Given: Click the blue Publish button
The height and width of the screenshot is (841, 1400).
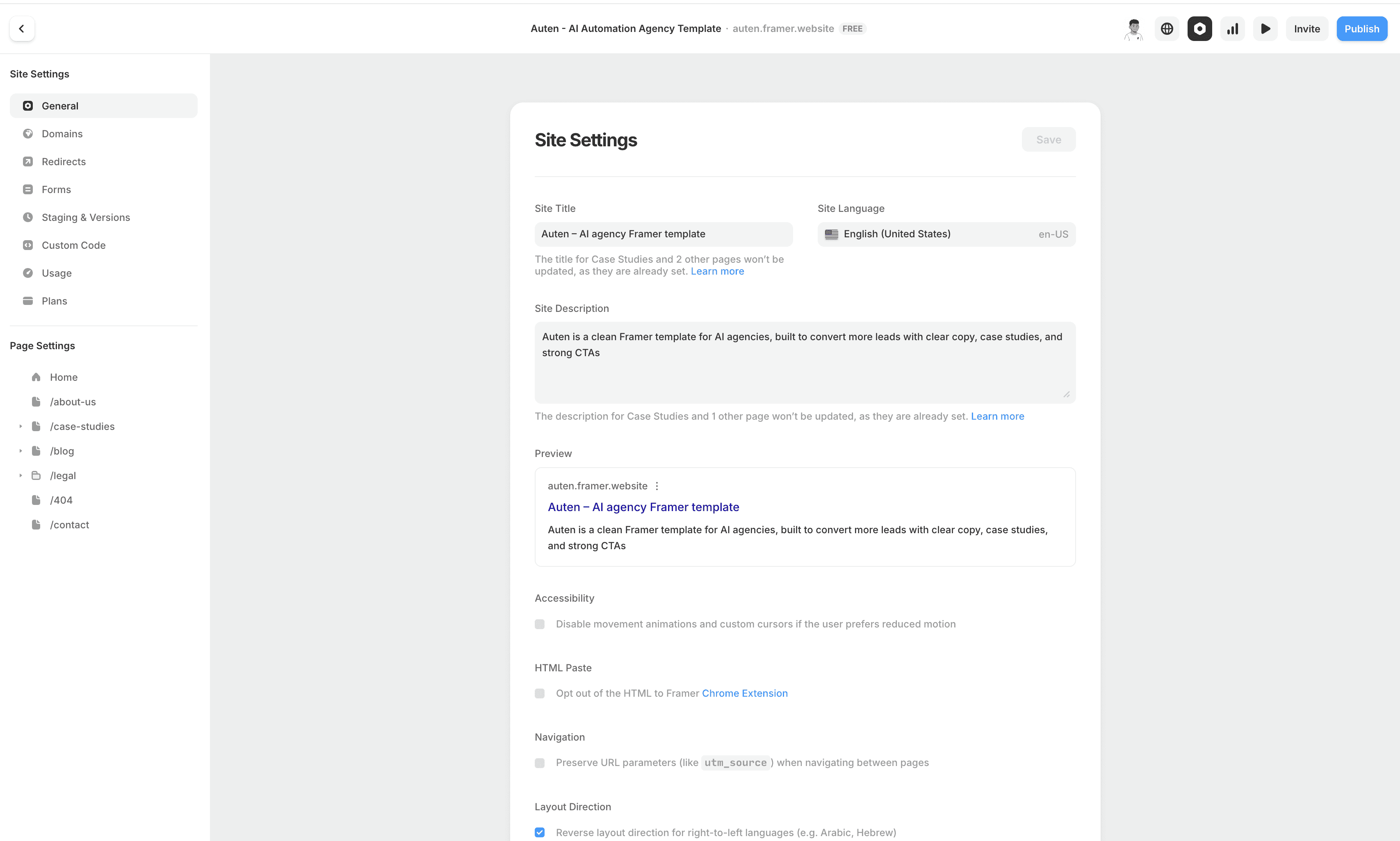Looking at the screenshot, I should (x=1361, y=29).
